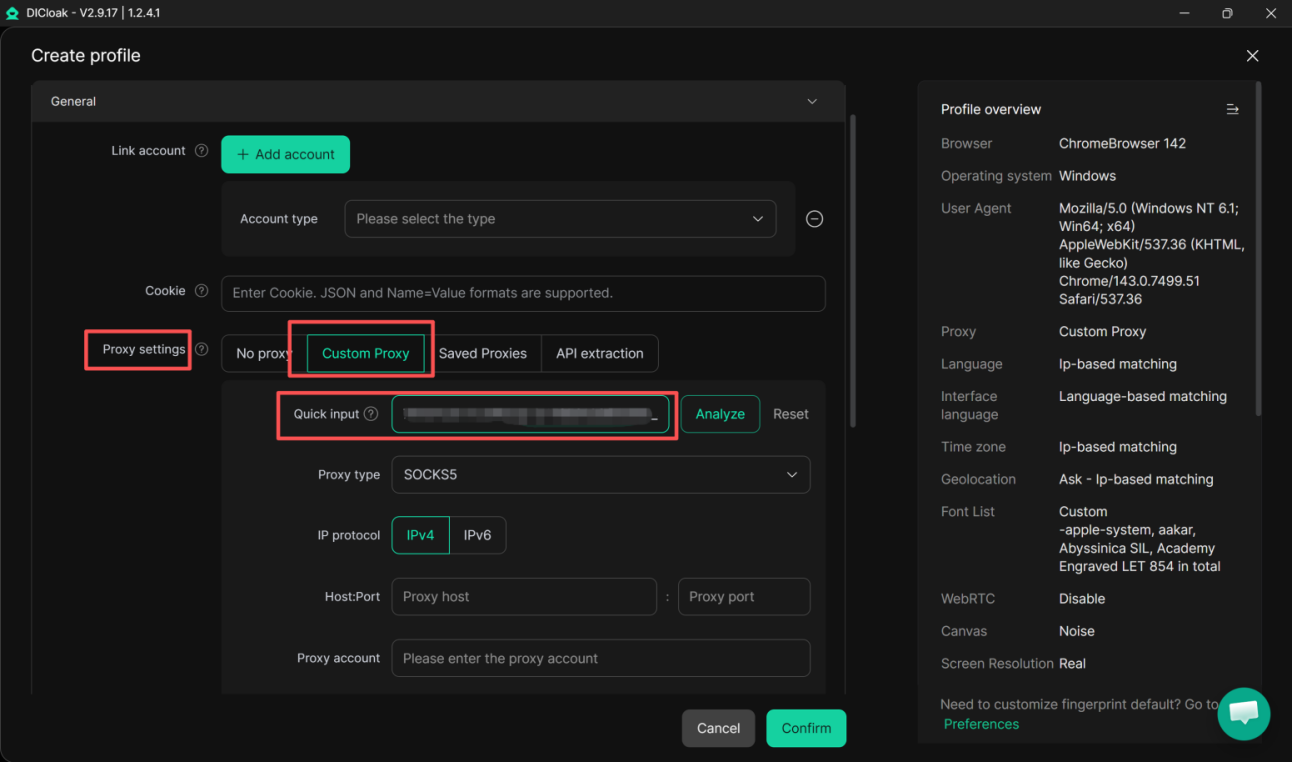This screenshot has height=762, width=1293.
Task: Open help icon beside Cookie label
Action: point(201,291)
